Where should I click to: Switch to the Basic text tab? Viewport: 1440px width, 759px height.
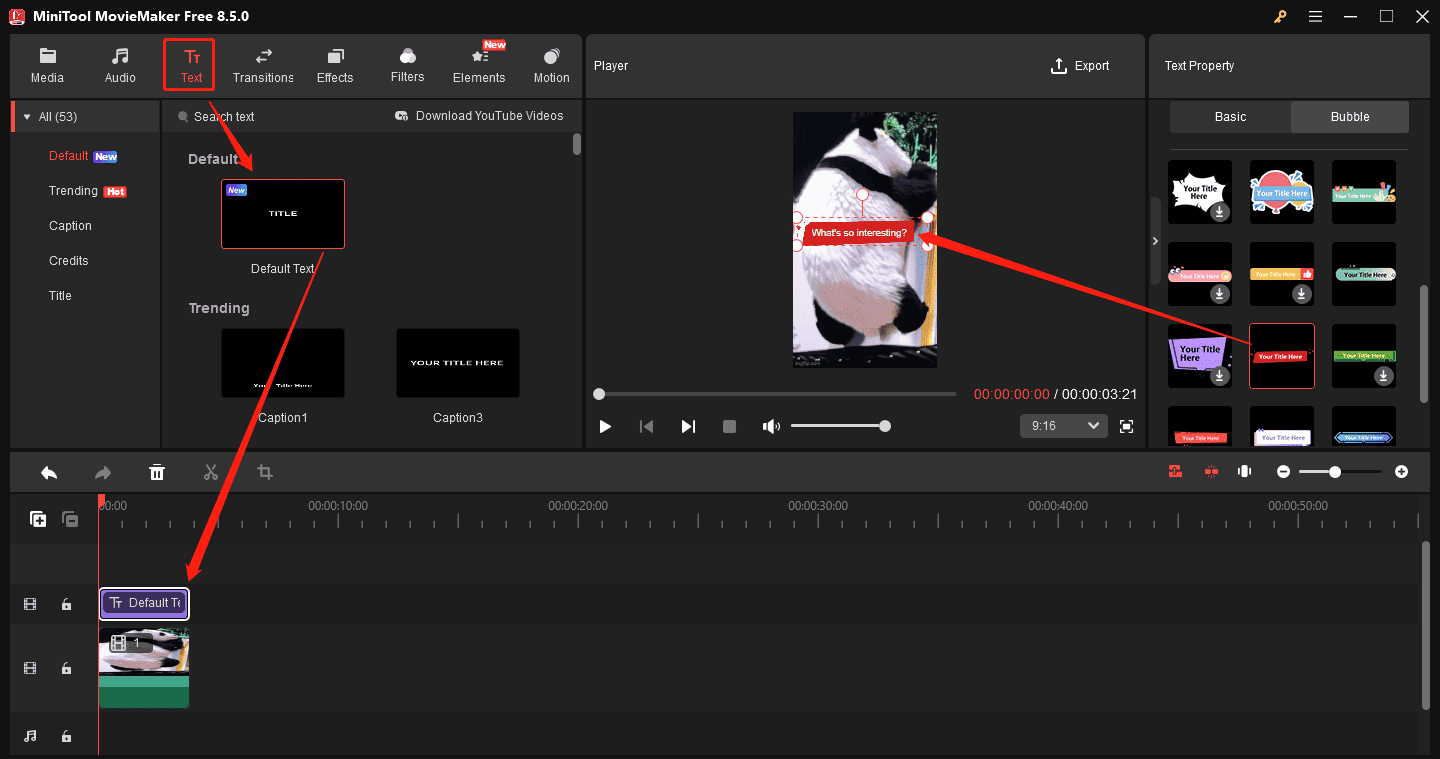click(x=1229, y=116)
